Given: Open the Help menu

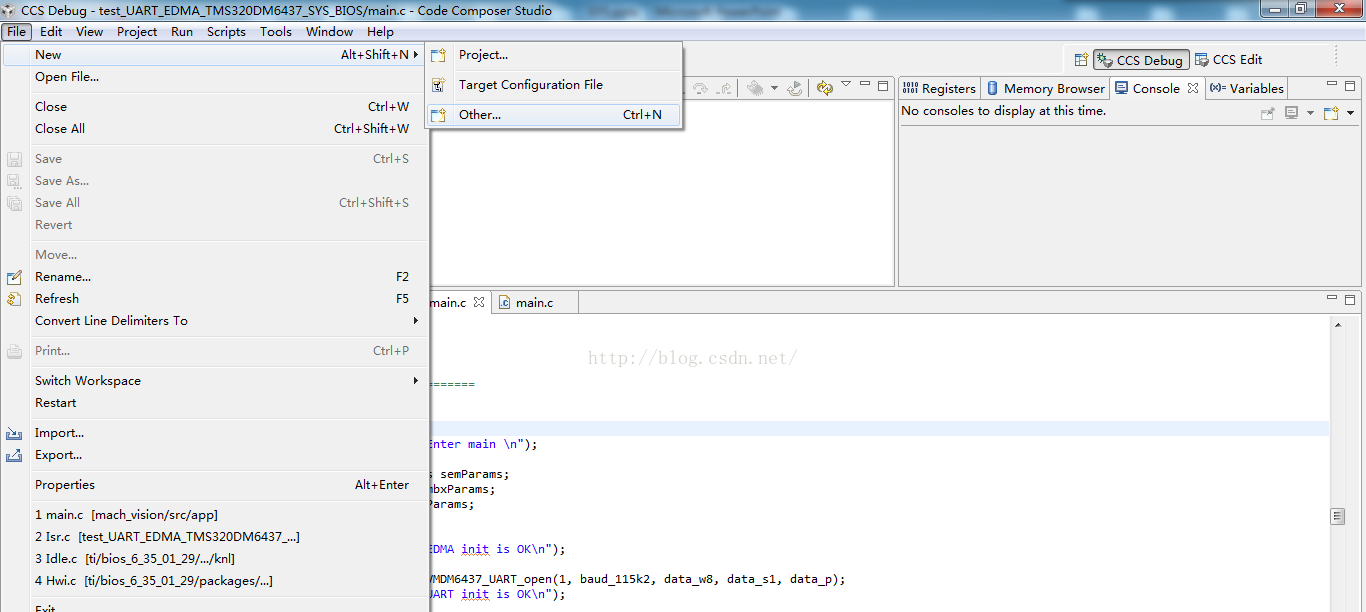Looking at the screenshot, I should [380, 31].
